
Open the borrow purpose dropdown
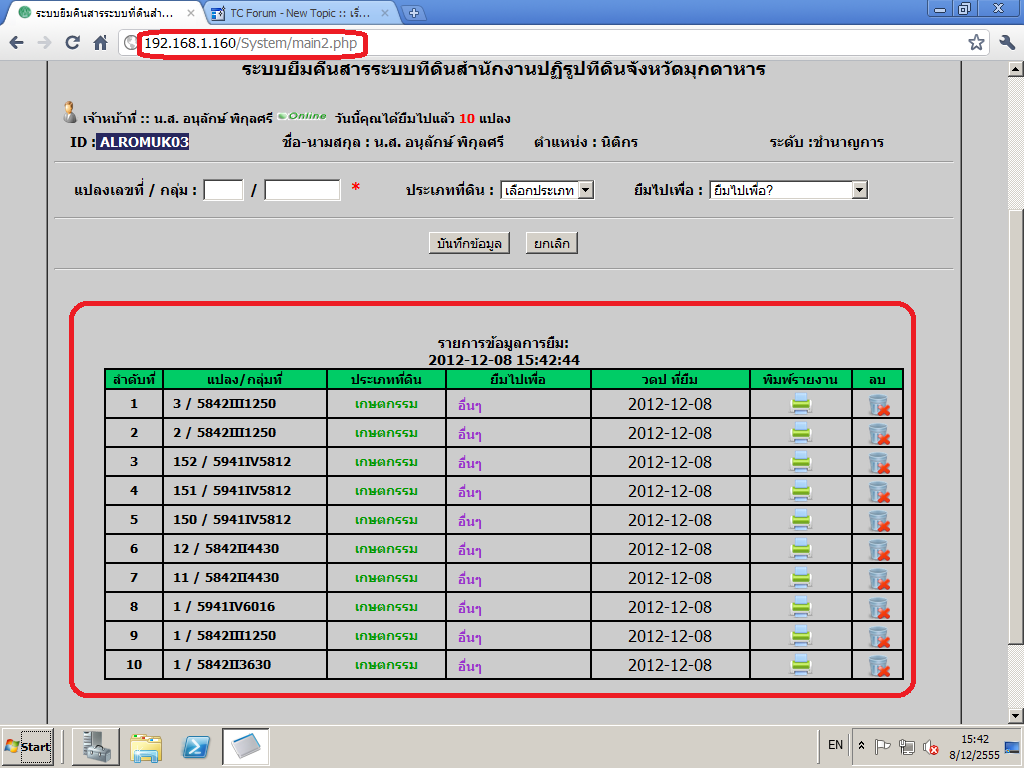[x=788, y=190]
